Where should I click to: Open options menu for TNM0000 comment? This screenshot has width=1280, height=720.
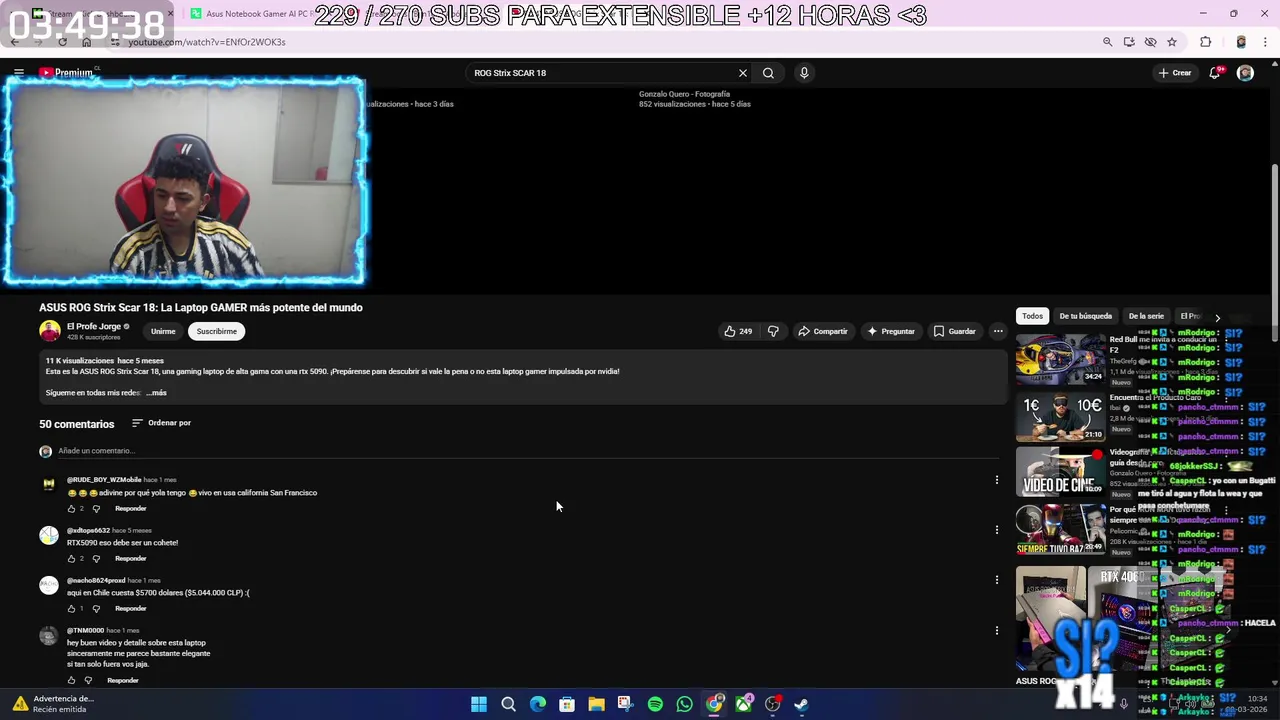click(996, 630)
